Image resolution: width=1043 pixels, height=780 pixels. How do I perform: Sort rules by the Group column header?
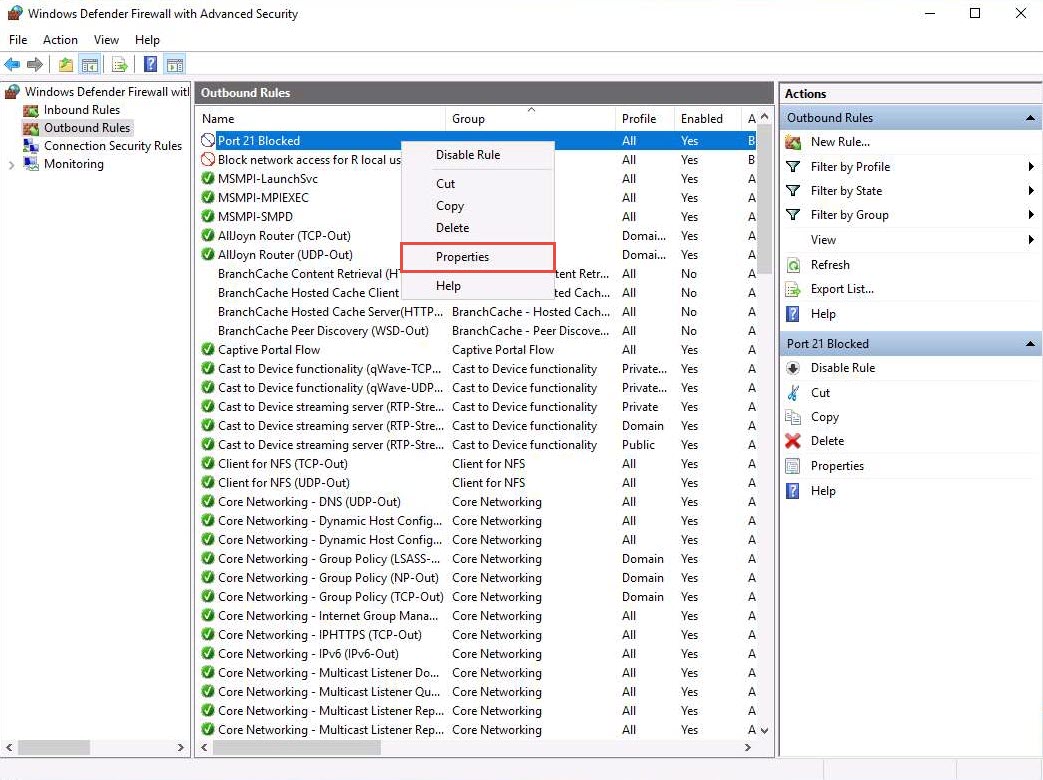(530, 119)
